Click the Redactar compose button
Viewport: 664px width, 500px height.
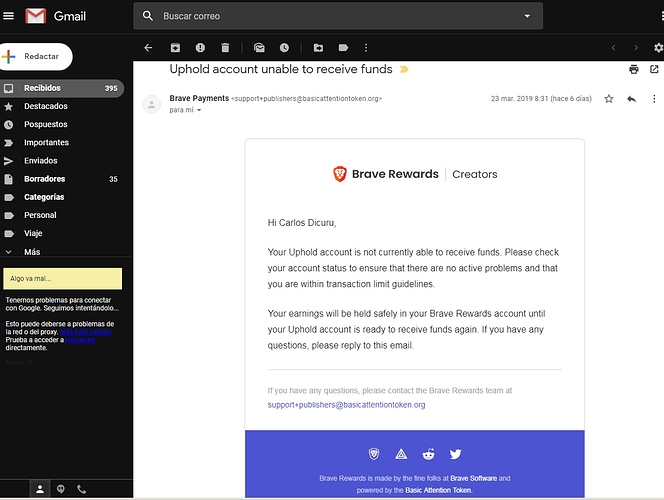tap(36, 56)
